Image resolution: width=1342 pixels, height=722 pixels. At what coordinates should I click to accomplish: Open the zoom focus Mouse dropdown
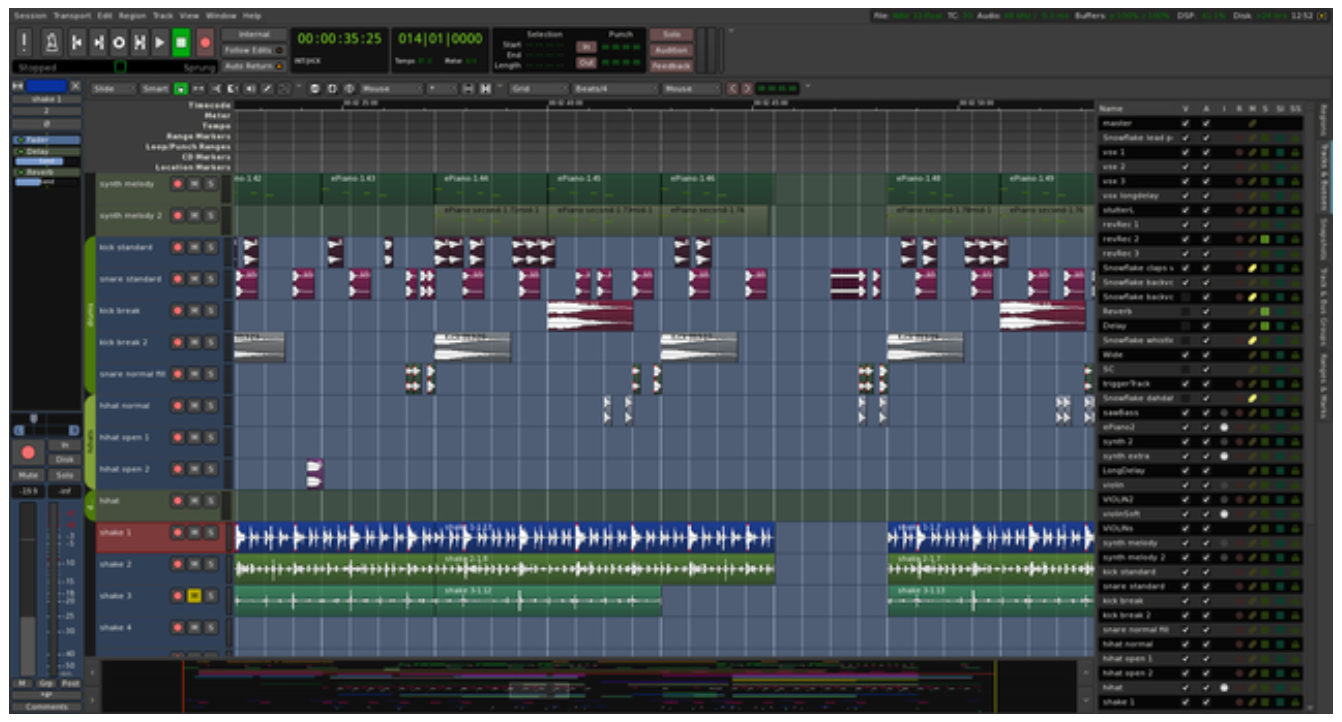coord(390,89)
